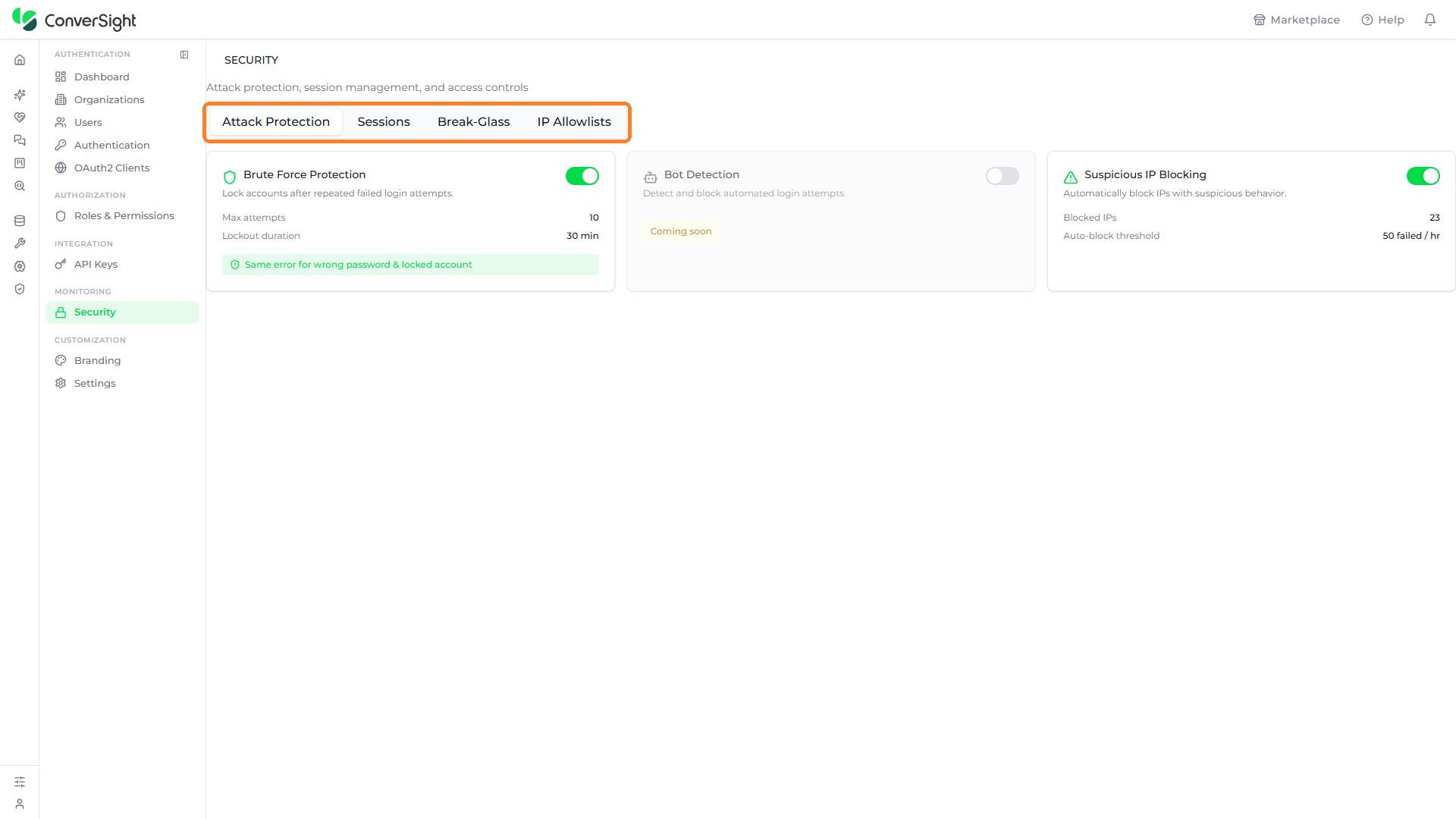This screenshot has width=1456, height=819.
Task: Disable the Suspicious IP Blocking toggle
Action: (1423, 176)
